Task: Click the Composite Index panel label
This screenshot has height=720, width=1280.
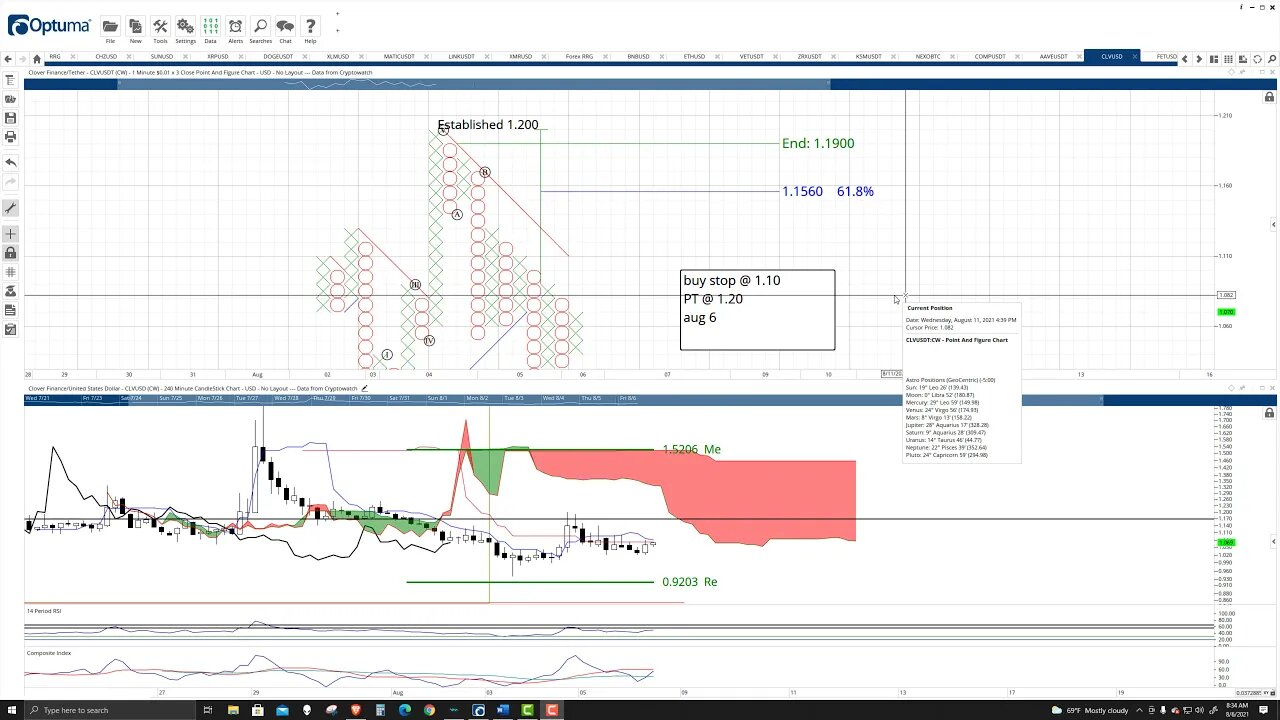Action: pyautogui.click(x=49, y=653)
